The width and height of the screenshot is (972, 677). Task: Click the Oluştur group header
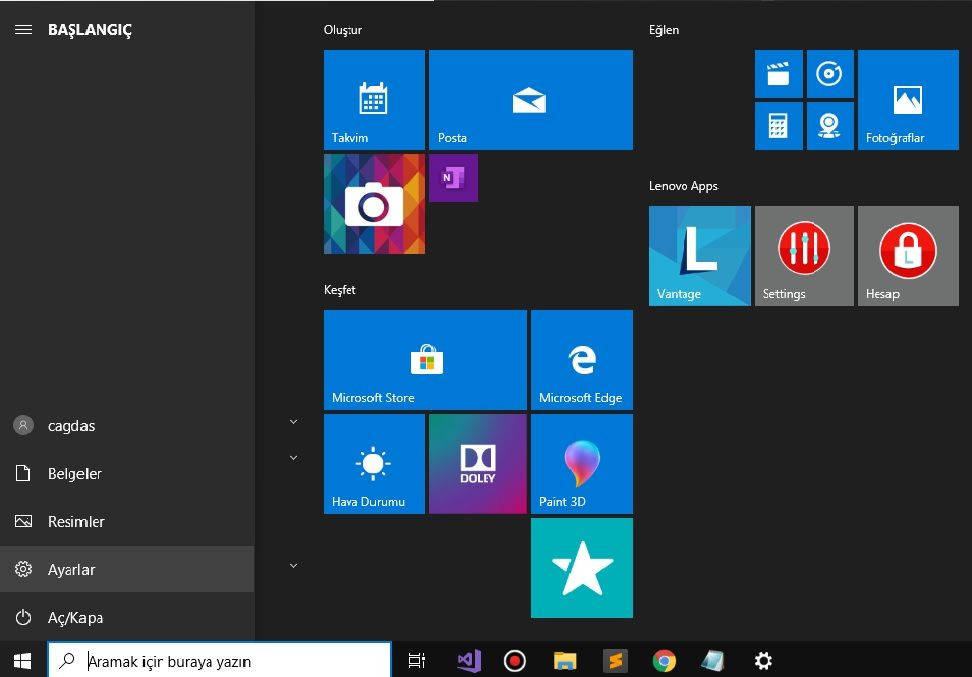[343, 30]
